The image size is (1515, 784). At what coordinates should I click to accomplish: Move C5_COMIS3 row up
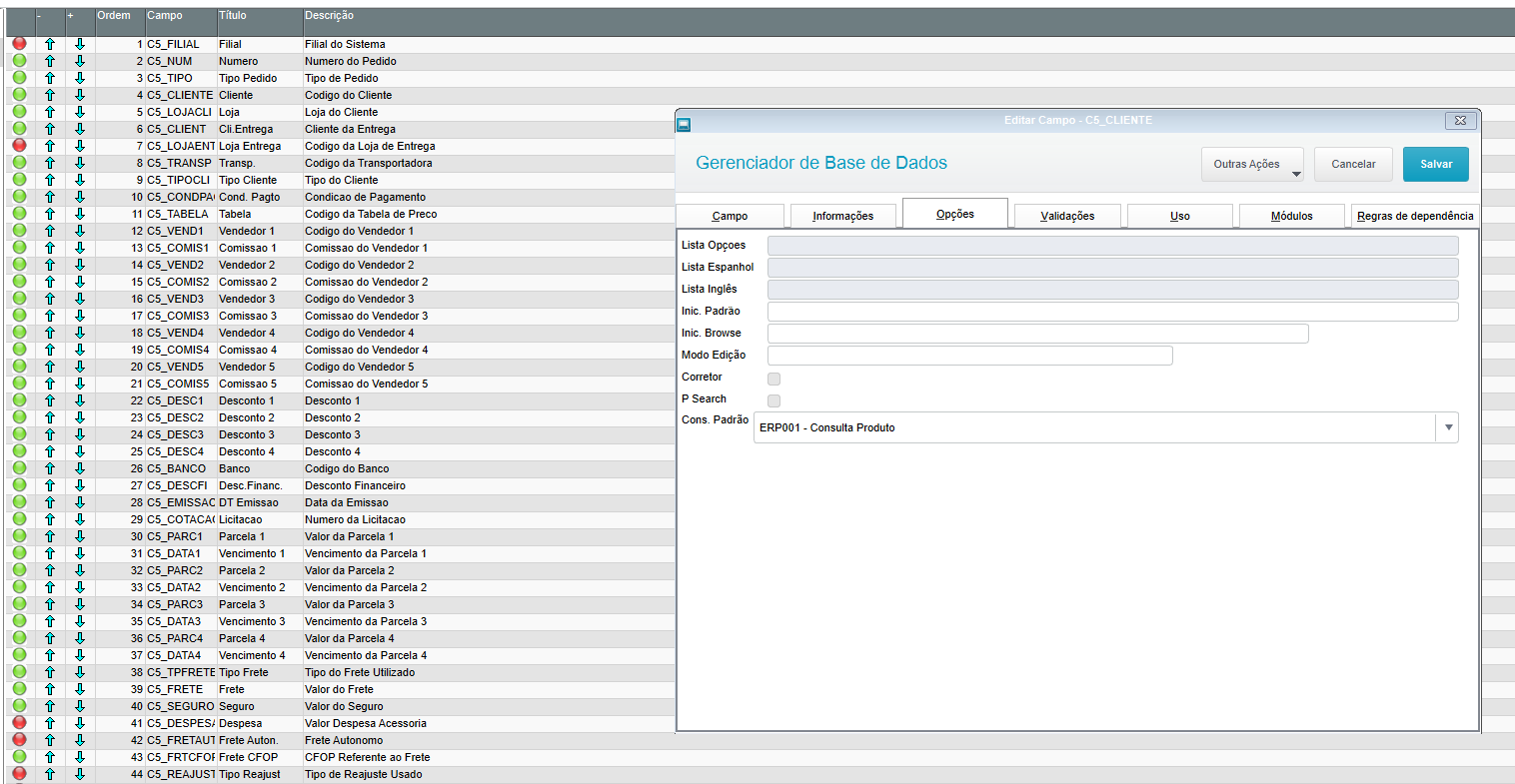pos(50,316)
